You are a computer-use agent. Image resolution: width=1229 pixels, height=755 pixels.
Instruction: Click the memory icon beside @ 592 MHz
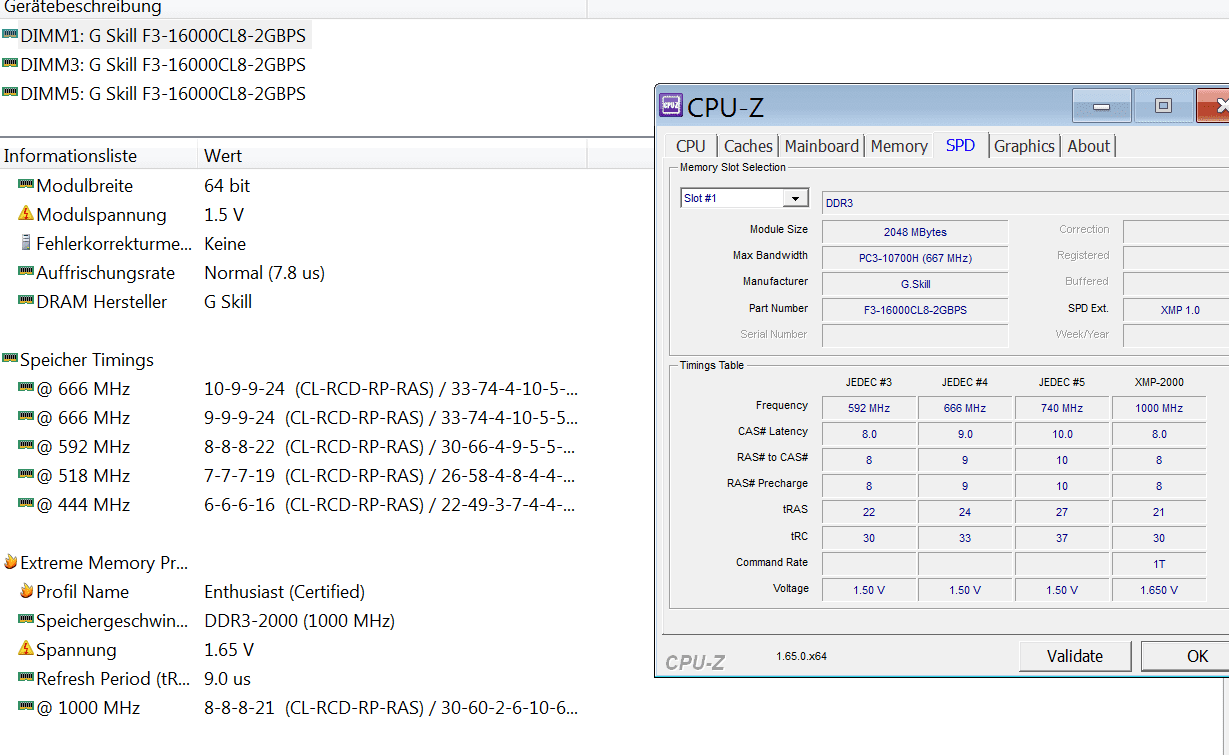tap(26, 446)
